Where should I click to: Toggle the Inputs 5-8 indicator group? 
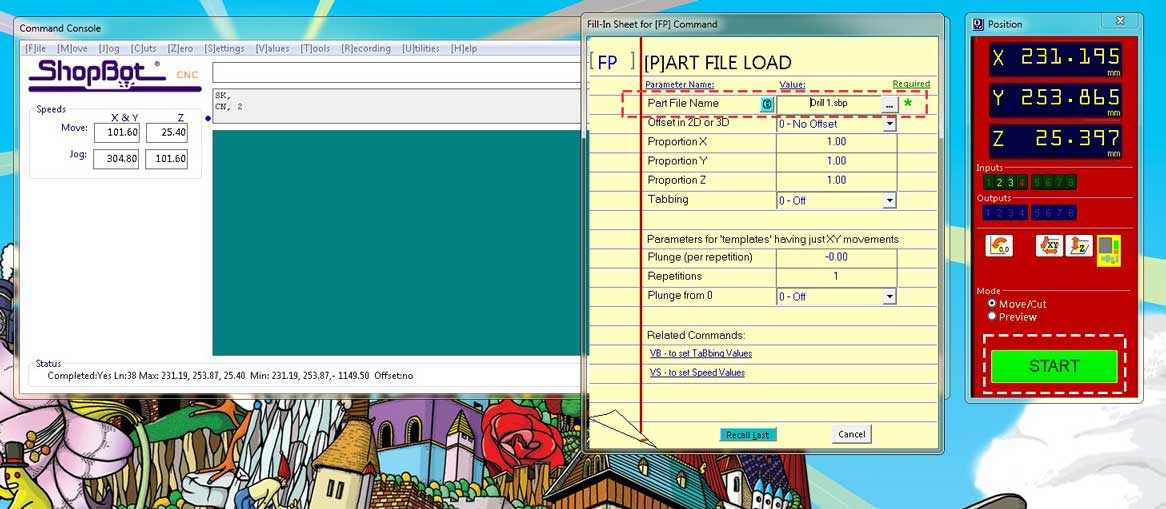click(x=1053, y=182)
